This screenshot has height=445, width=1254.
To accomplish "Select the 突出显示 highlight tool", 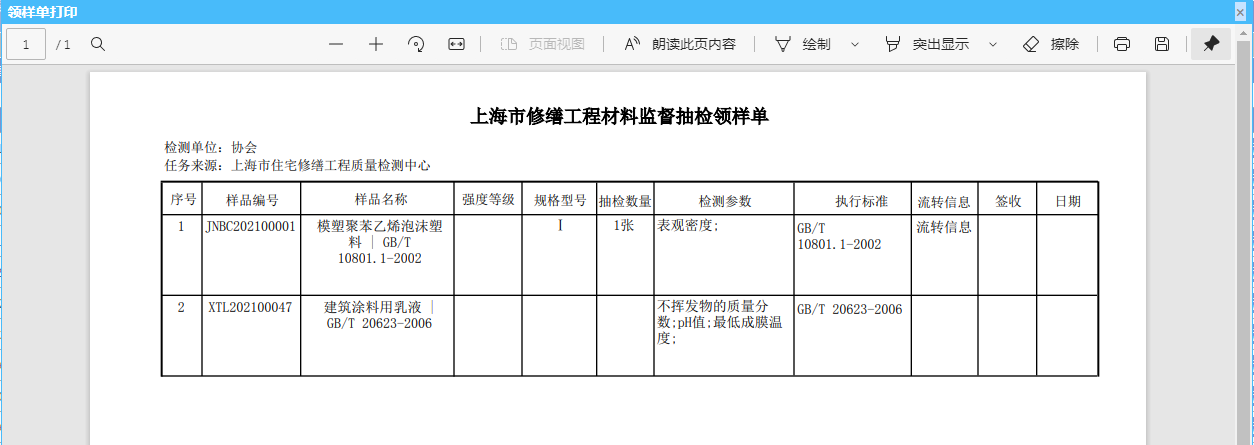I will point(927,44).
